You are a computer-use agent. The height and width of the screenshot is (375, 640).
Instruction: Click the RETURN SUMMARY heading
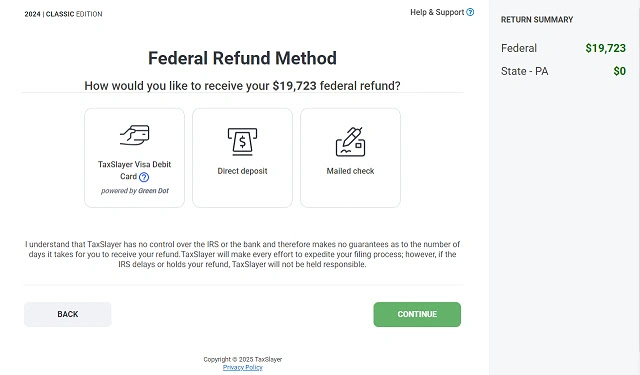[537, 20]
